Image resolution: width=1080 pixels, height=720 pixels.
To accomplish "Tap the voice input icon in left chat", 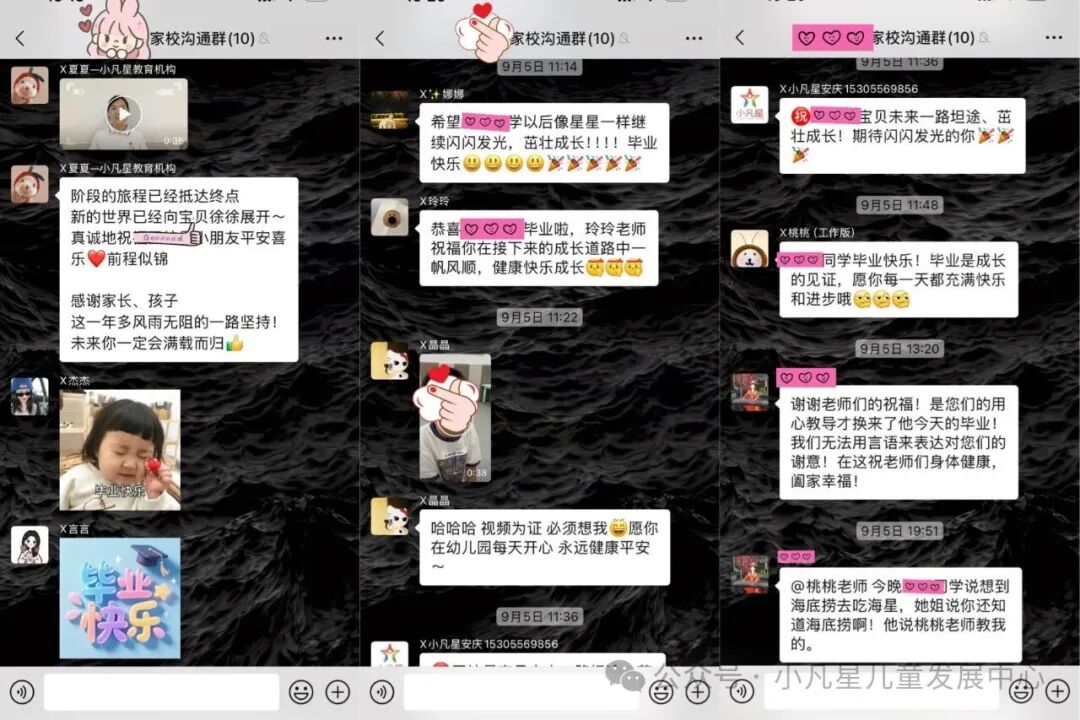I will [x=22, y=692].
